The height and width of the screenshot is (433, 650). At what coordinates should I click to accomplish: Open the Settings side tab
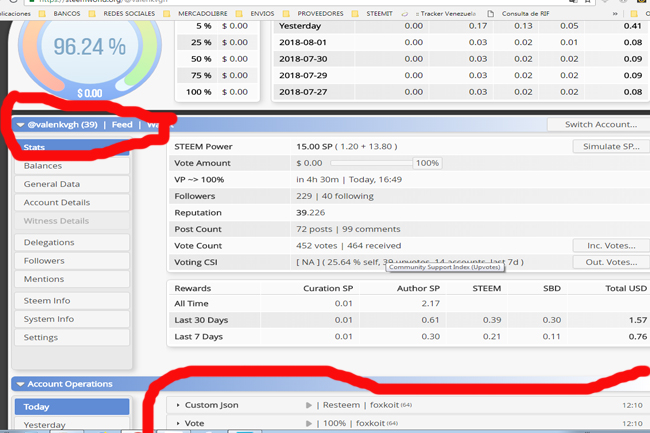point(72,337)
